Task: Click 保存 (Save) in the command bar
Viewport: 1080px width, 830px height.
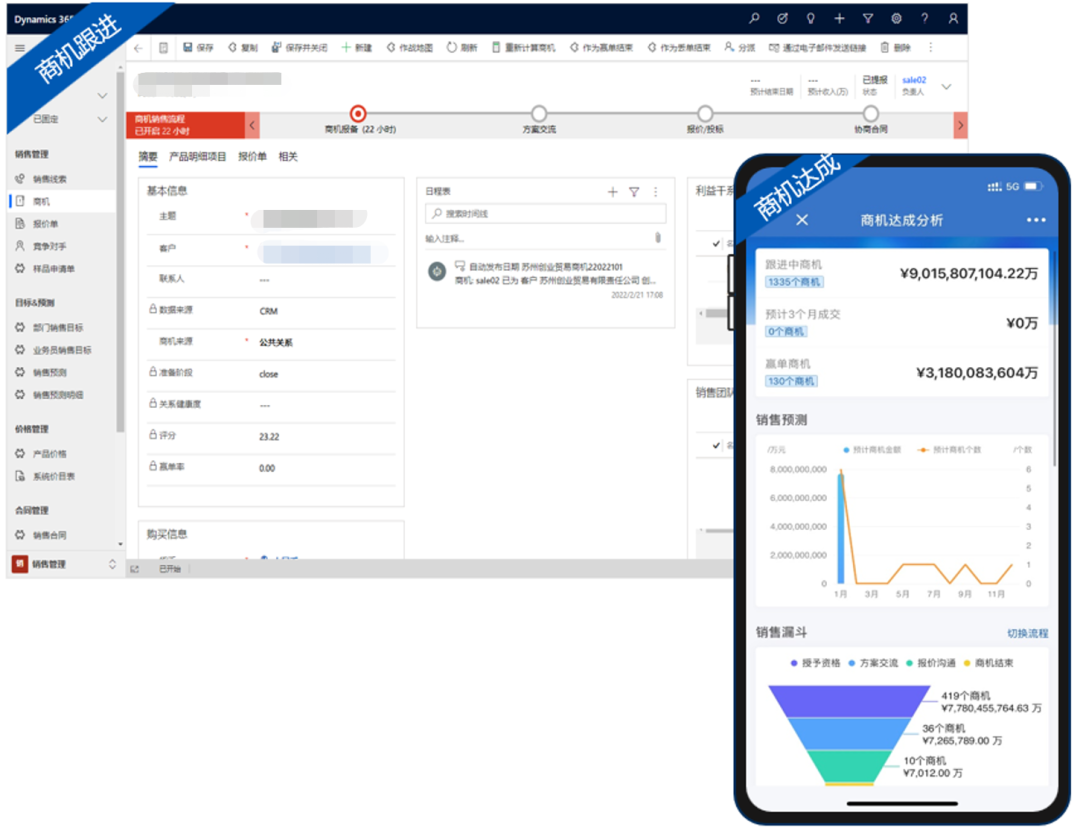Action: [x=198, y=48]
